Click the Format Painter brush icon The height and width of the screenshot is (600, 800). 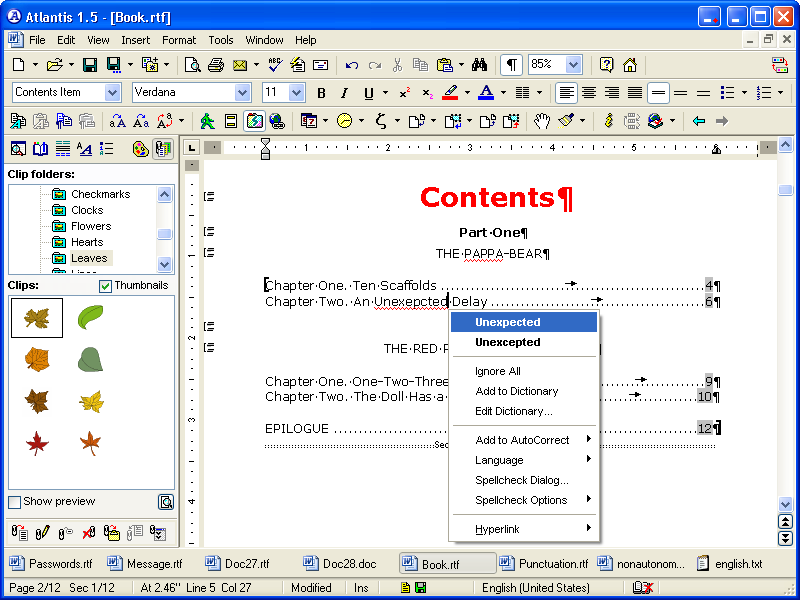[x=566, y=121]
